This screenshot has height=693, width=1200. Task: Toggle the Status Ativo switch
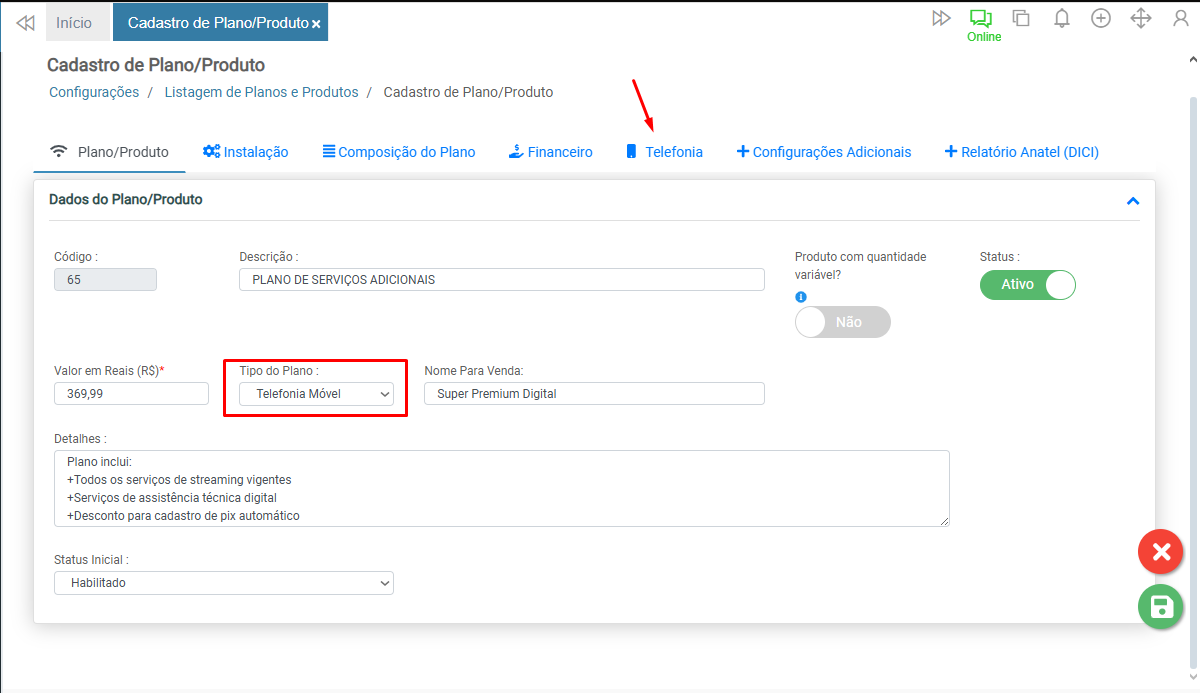point(1027,285)
